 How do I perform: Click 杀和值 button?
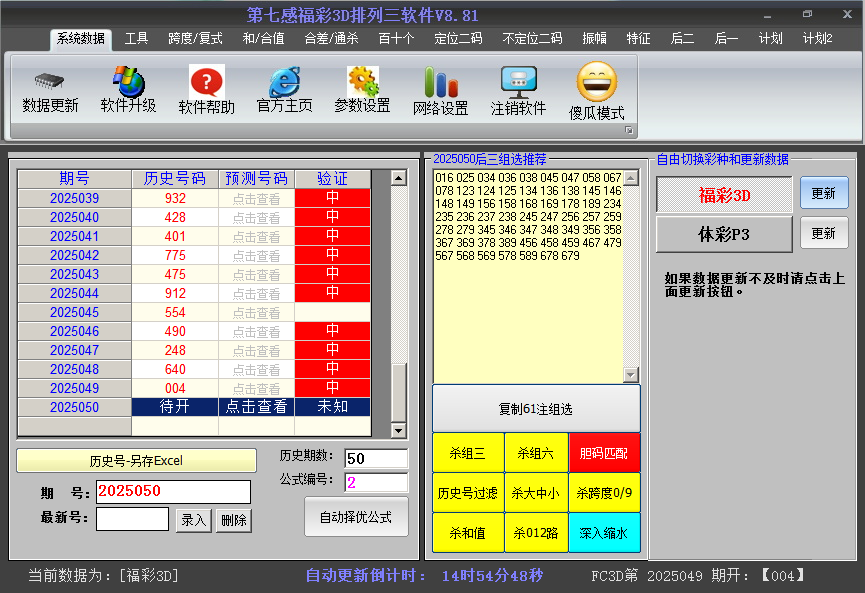point(468,533)
